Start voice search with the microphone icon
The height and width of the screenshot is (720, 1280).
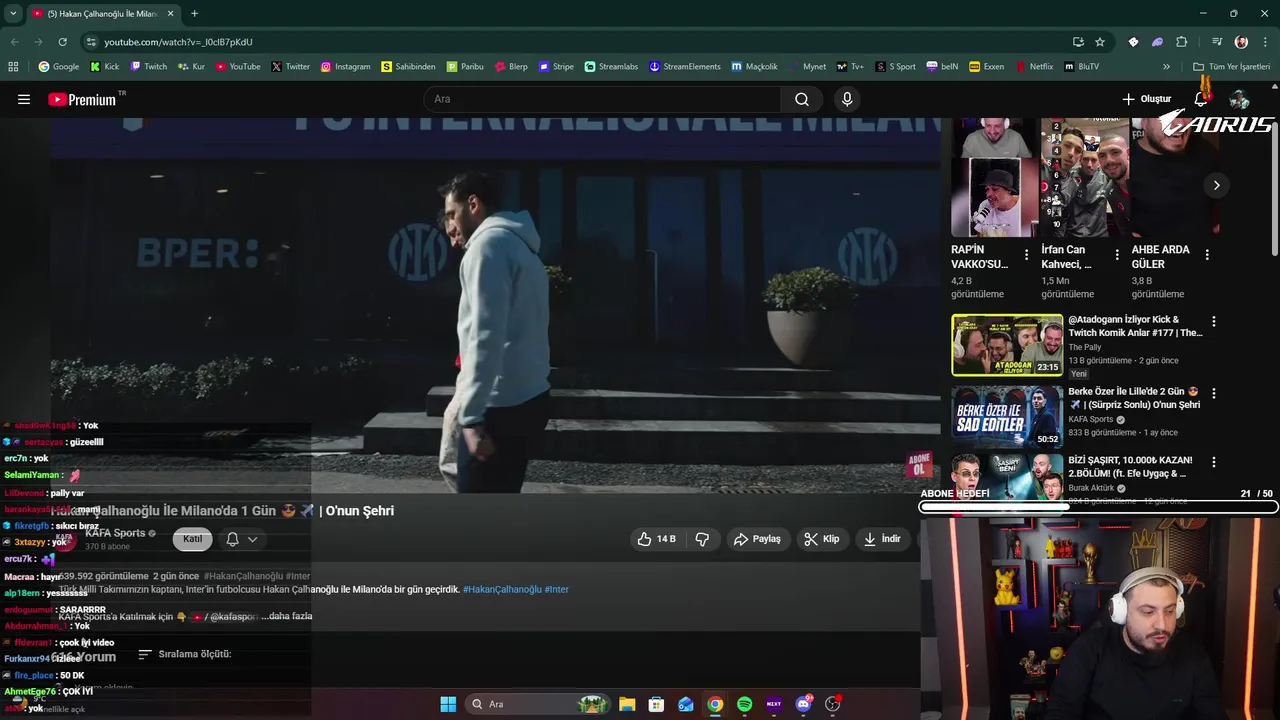[x=847, y=99]
